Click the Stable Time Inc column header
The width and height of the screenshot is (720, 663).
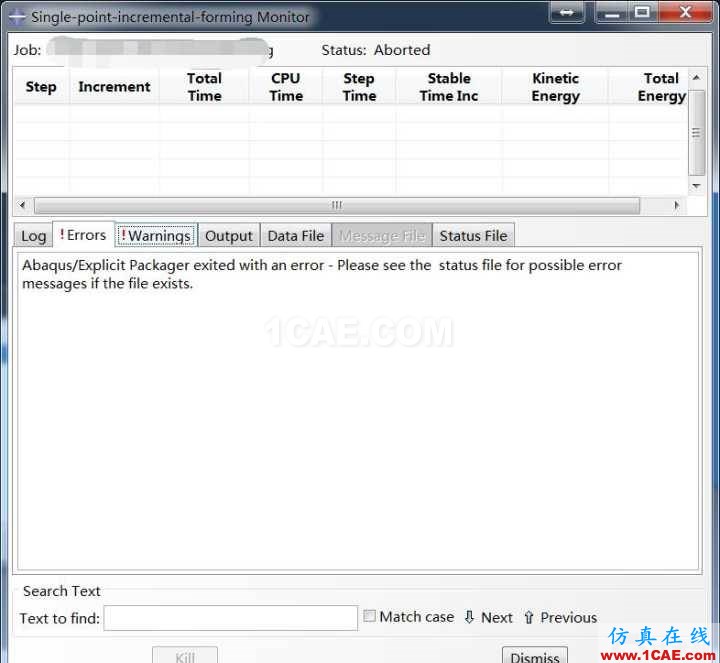(449, 87)
